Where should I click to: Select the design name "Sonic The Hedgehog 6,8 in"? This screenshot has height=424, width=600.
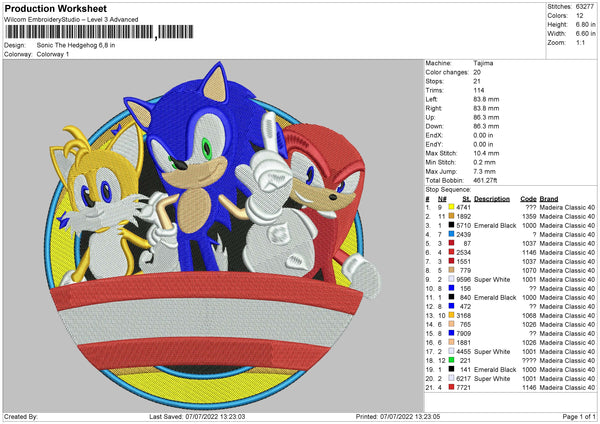(76, 45)
